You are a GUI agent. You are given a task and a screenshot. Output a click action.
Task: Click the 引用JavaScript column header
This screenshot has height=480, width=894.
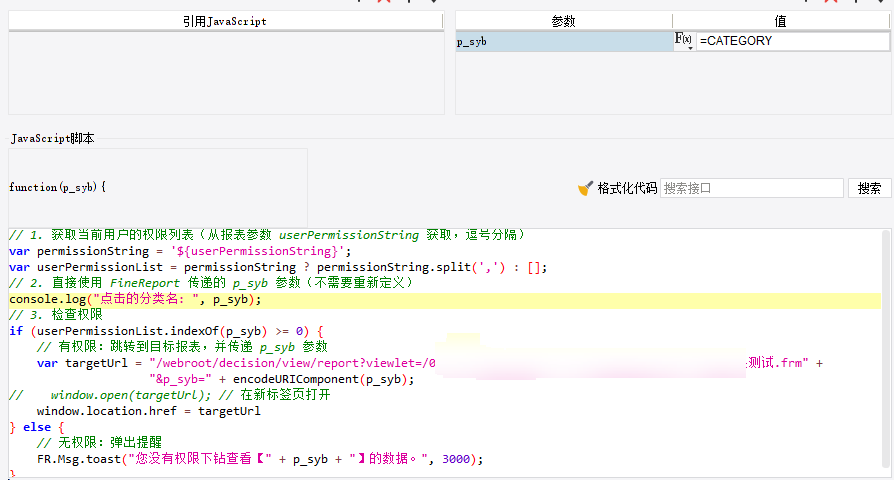[225, 21]
